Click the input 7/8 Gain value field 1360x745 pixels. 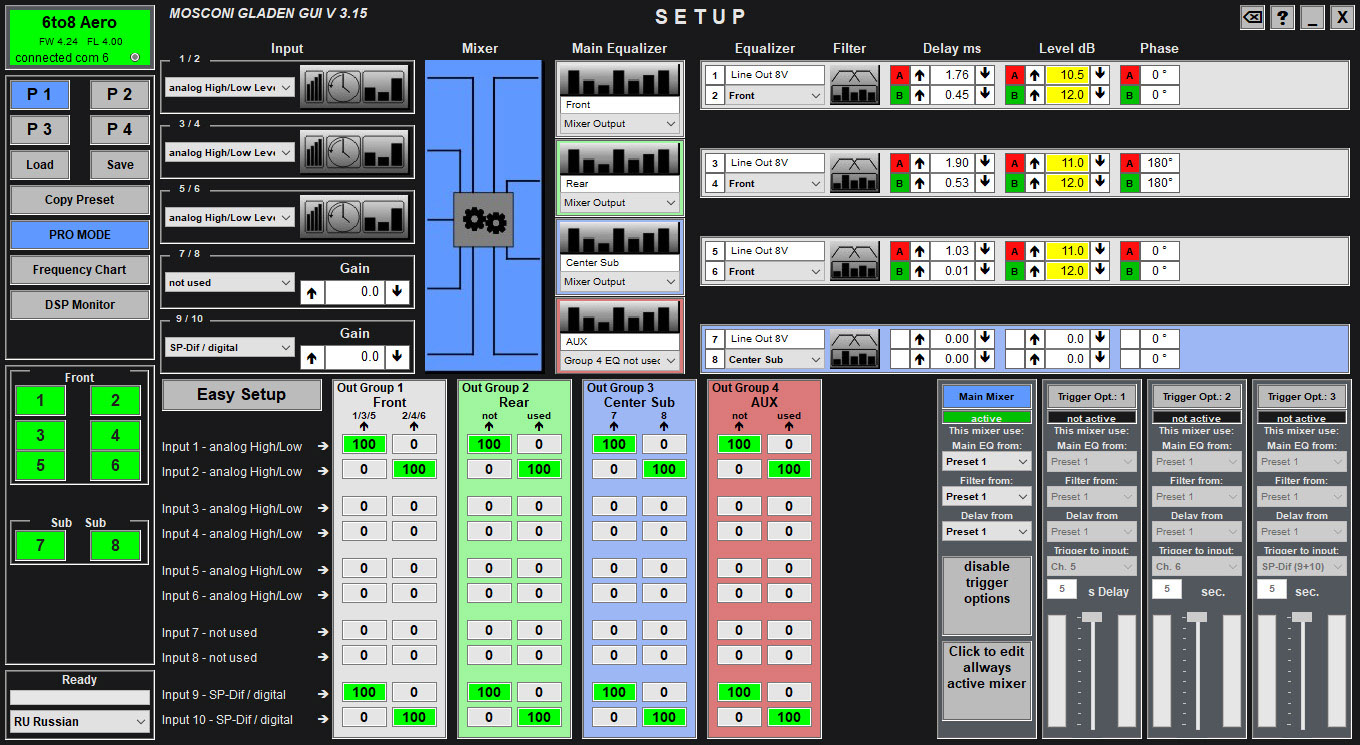[355, 292]
